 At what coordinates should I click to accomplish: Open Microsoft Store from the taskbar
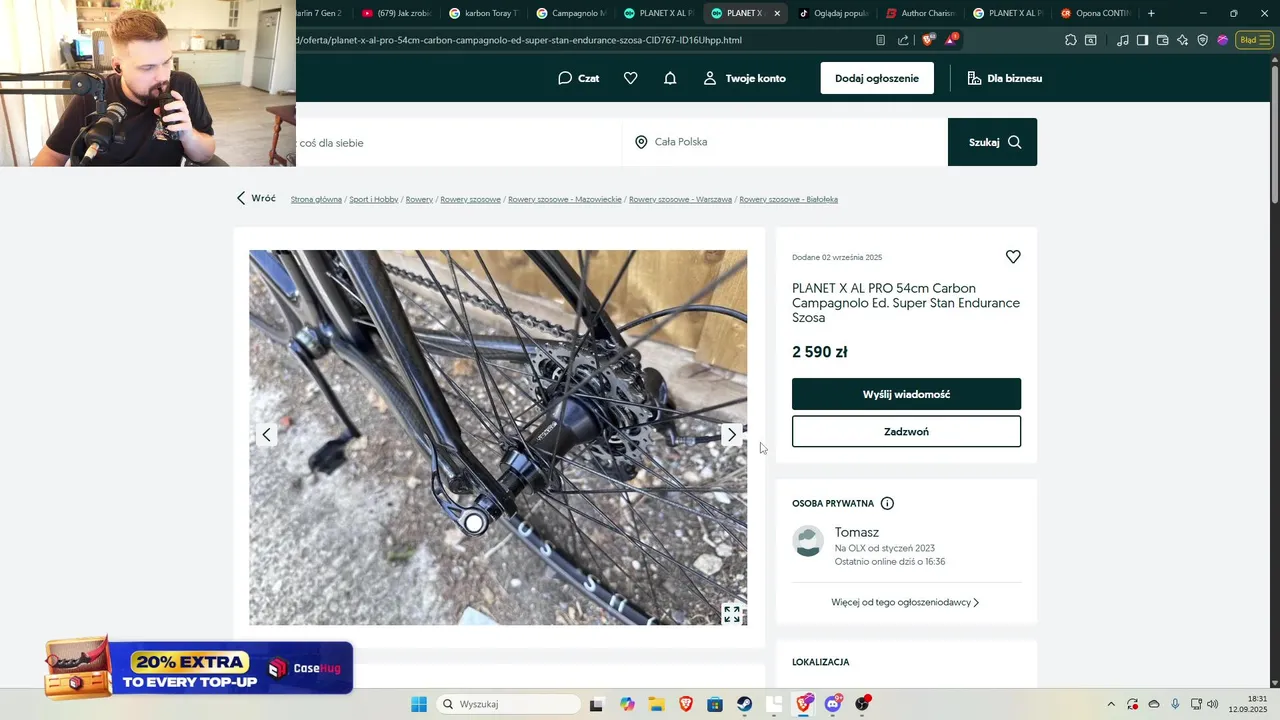(715, 704)
